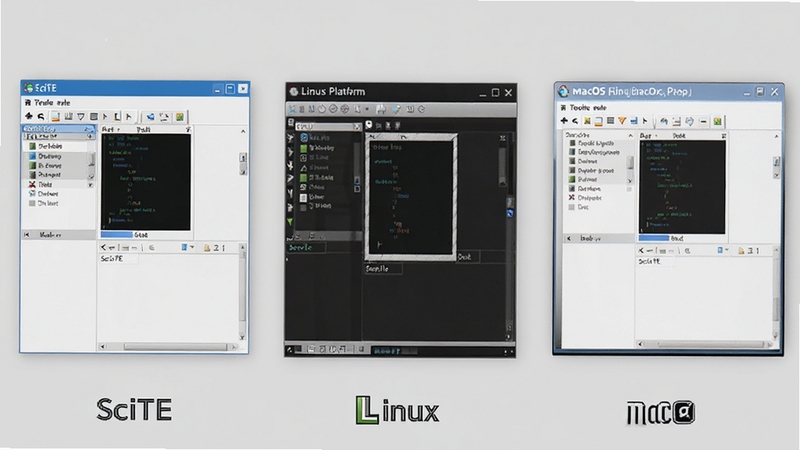Viewport: 800px width, 450px height.
Task: Toggle the small gray checkbox beside MacOS side list
Action: point(629,189)
